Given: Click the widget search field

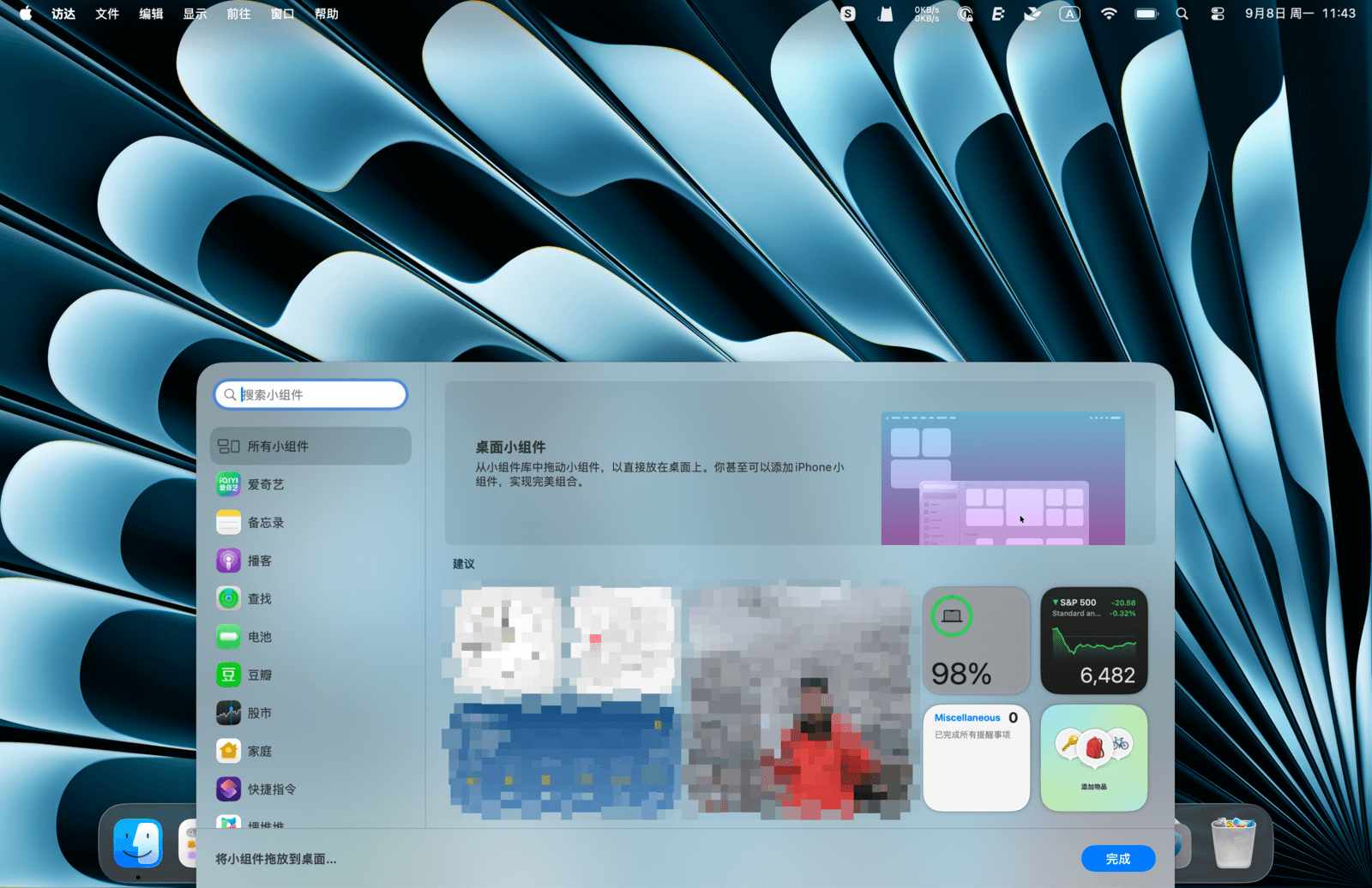Looking at the screenshot, I should click(317, 394).
